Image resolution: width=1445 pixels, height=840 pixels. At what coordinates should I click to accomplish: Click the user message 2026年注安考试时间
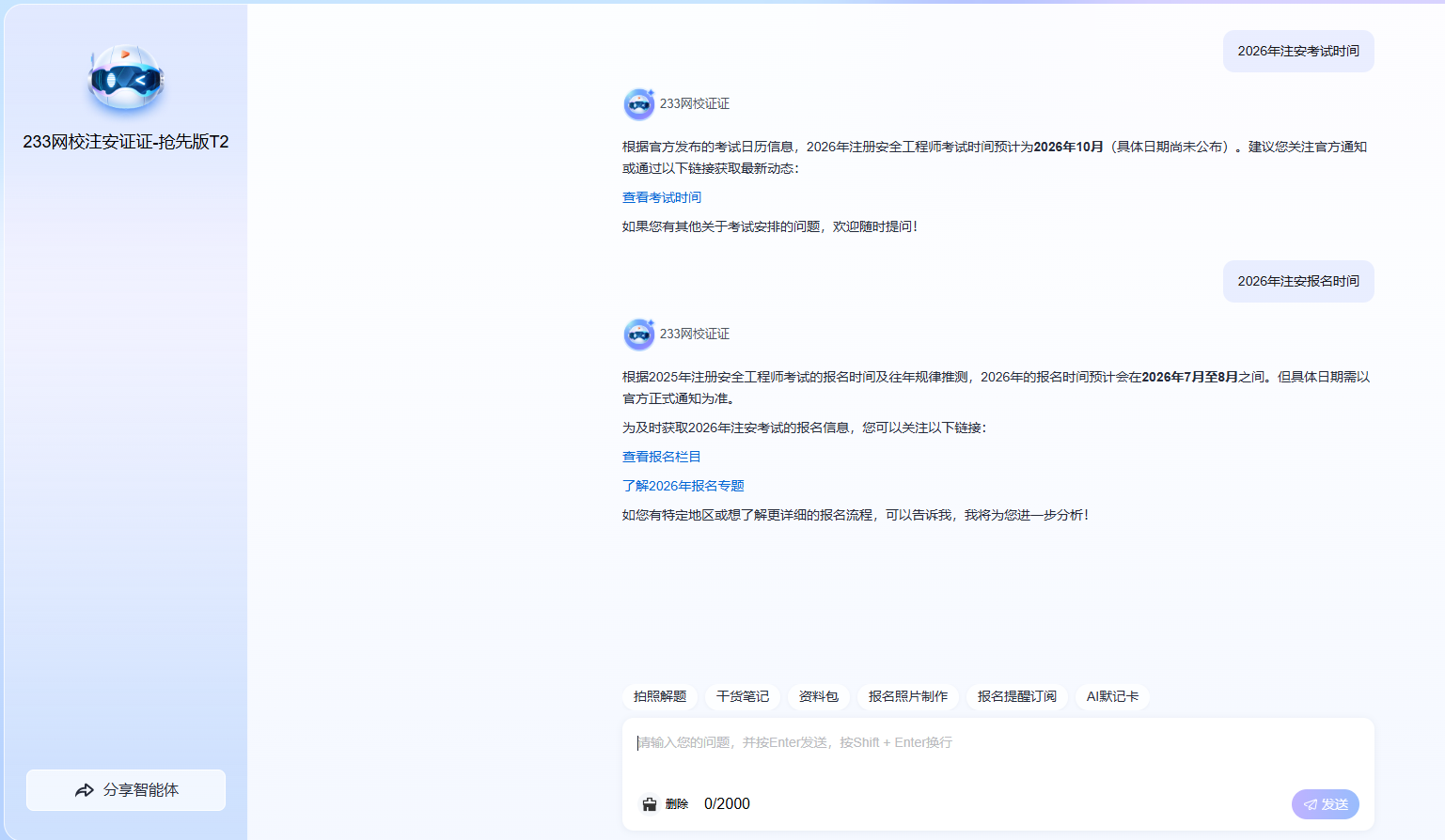1298,51
